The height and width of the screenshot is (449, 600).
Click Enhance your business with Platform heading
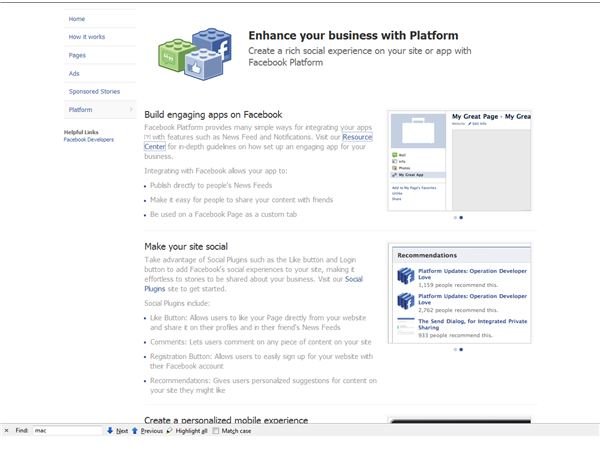pyautogui.click(x=353, y=36)
